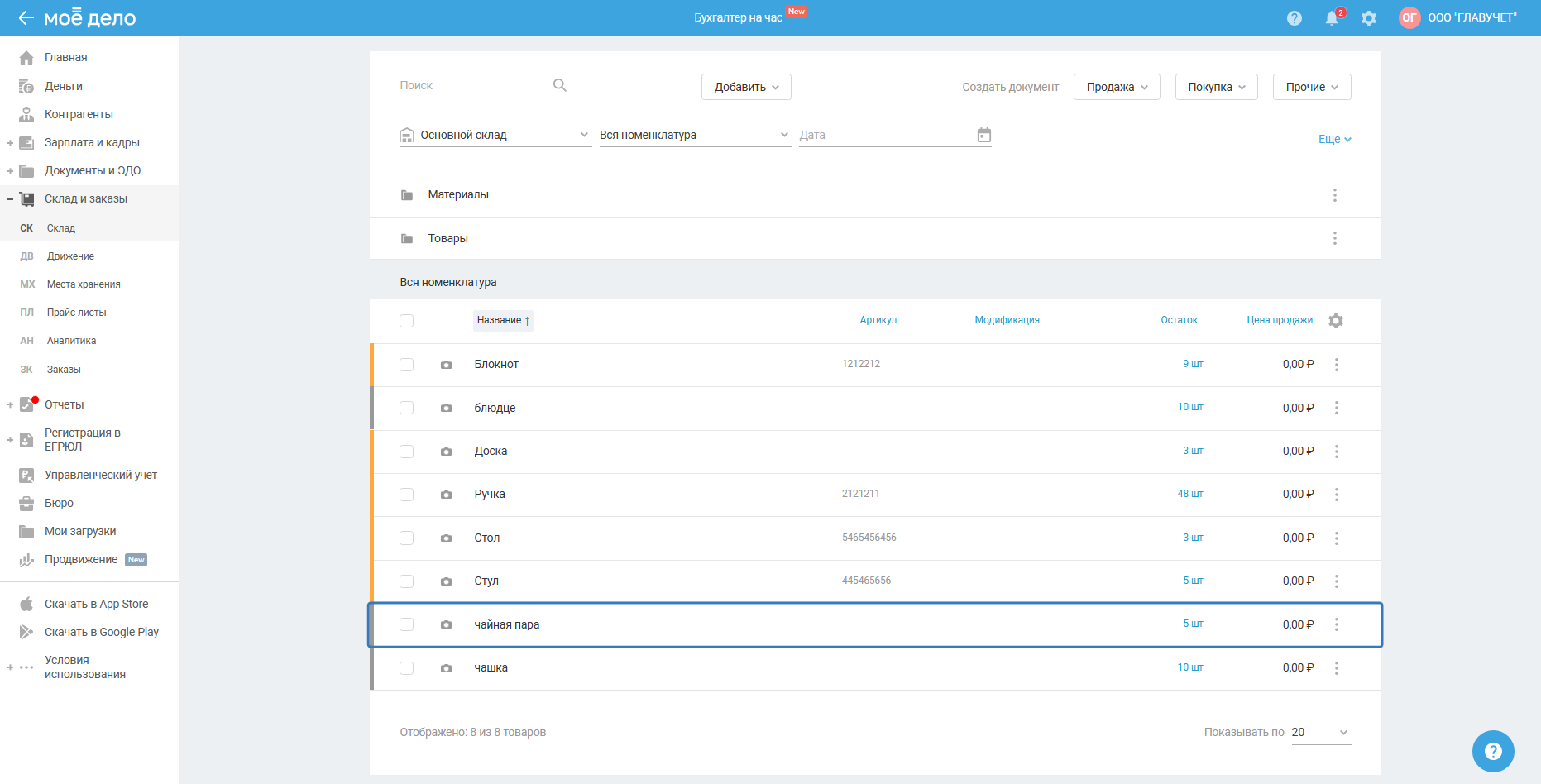Open the Основной склад warehouse selector
Viewport: 1541px width, 784px height.
point(495,135)
